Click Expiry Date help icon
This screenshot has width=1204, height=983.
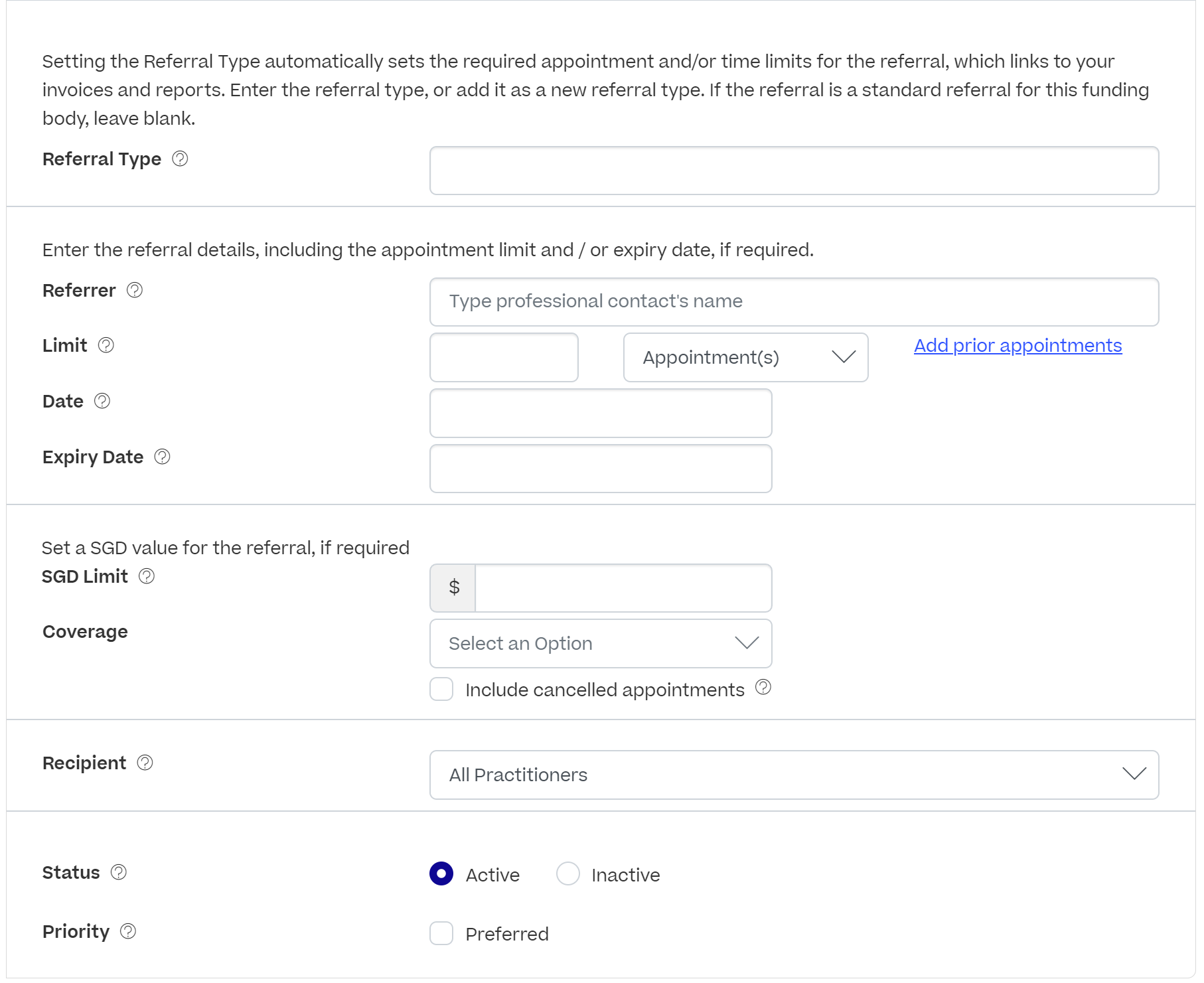coord(163,457)
